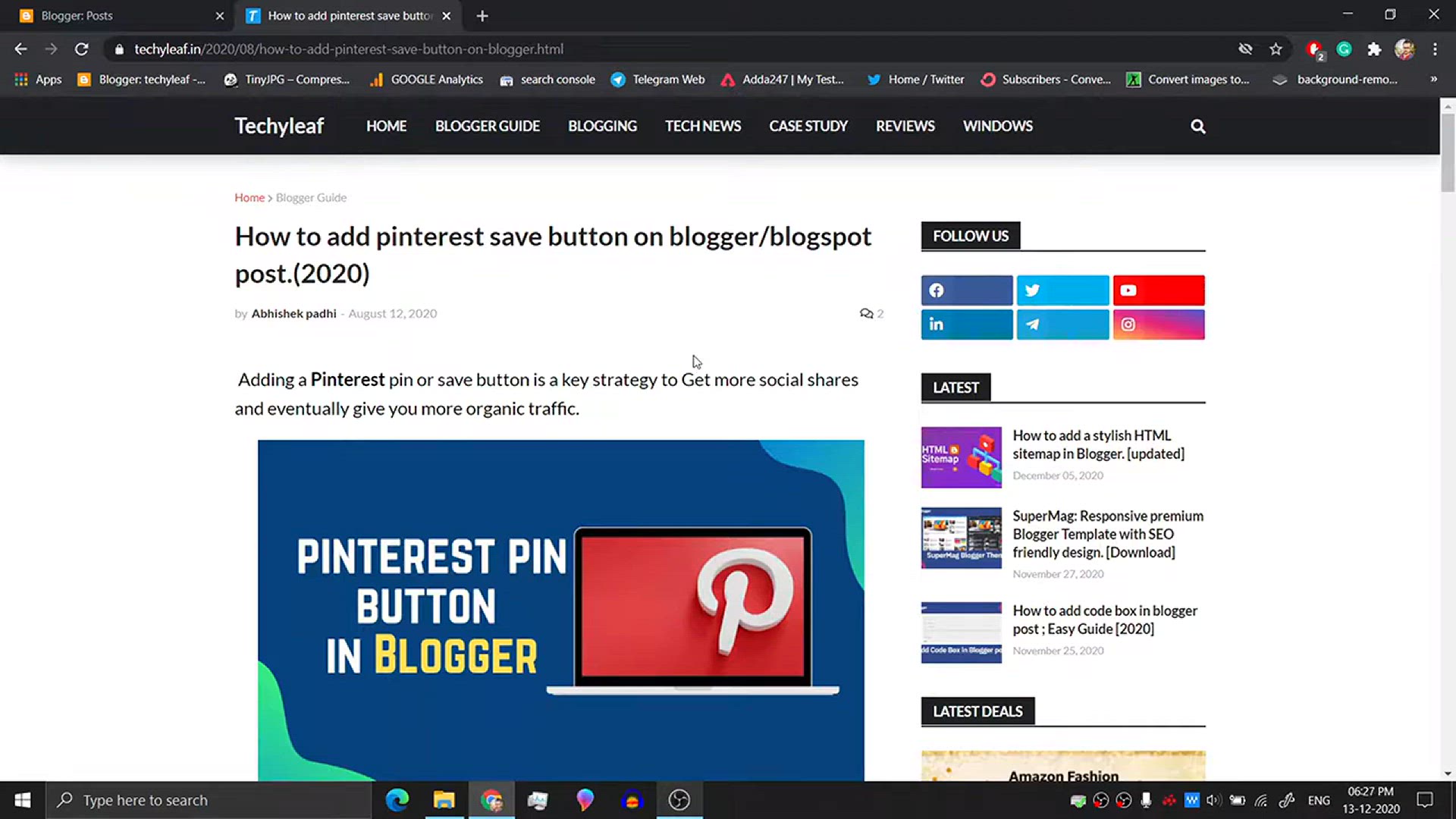Image resolution: width=1456 pixels, height=819 pixels.
Task: Open the Telegram Web bookmark
Action: click(657, 79)
